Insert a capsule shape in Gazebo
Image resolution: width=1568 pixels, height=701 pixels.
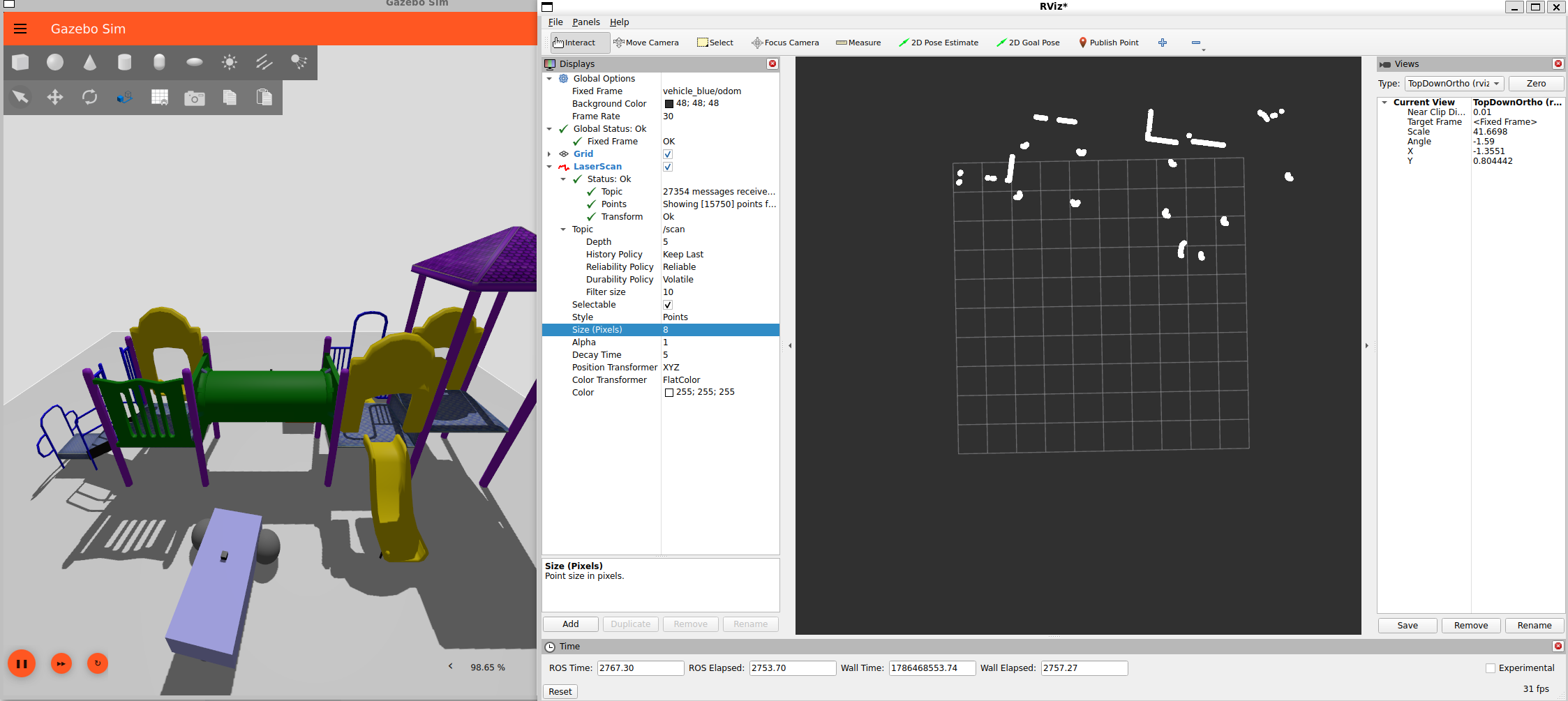point(159,62)
